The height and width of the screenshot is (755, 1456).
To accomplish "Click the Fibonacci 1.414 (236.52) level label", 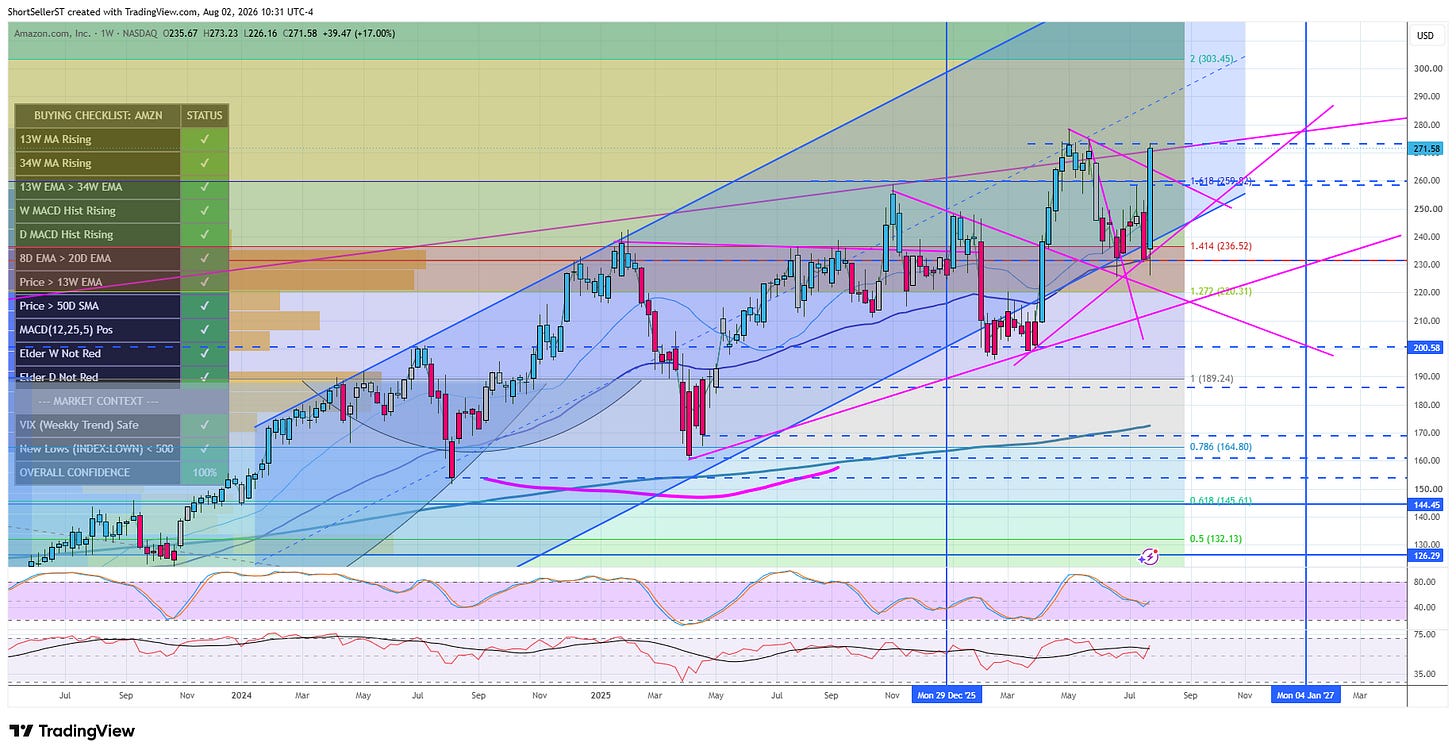I will [1221, 245].
